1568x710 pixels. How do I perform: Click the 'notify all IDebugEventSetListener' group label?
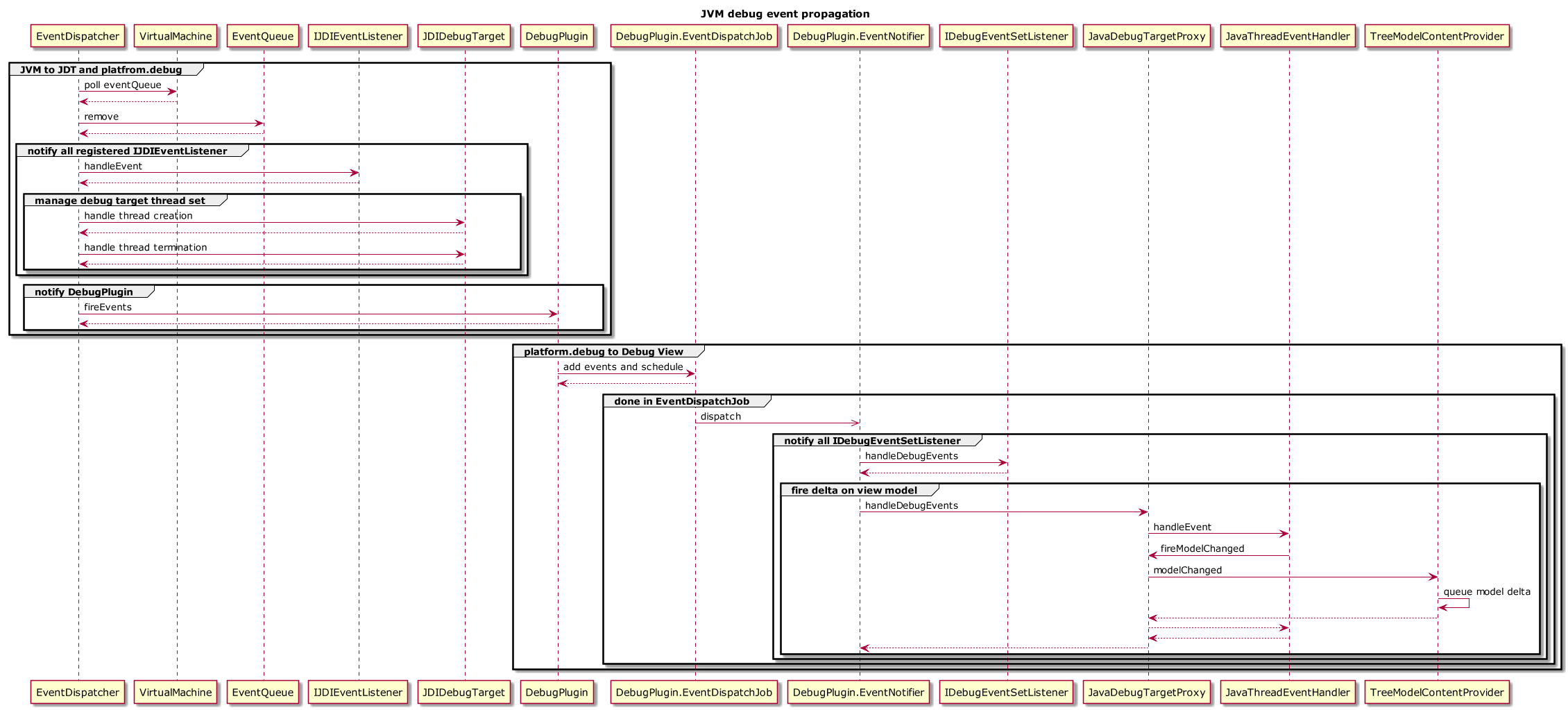pyautogui.click(x=872, y=441)
